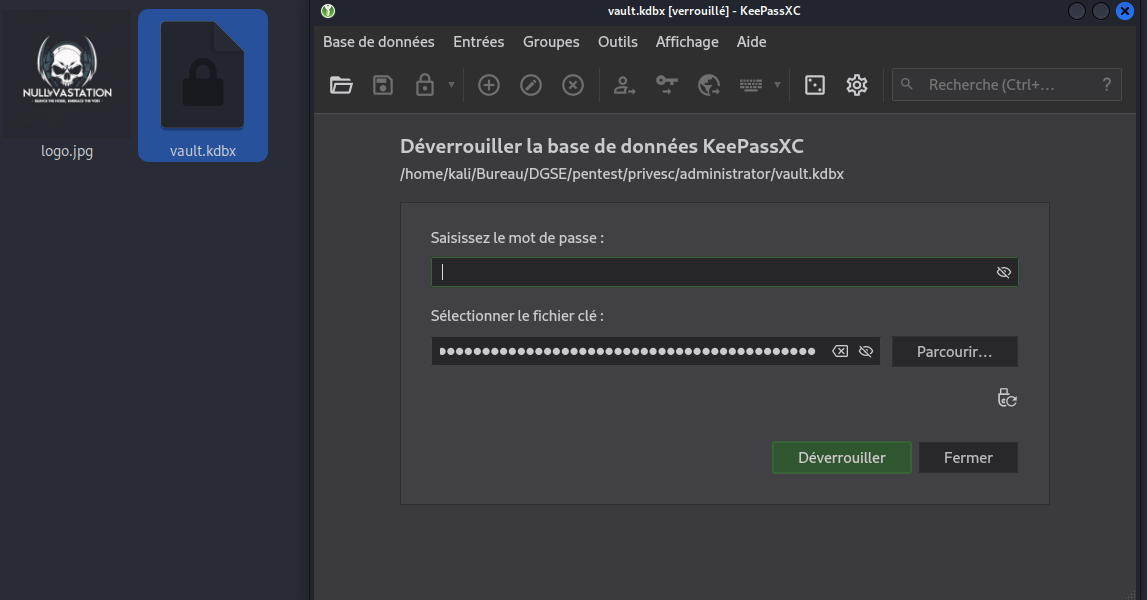Open the Outils menu
This screenshot has width=1147, height=600.
pyautogui.click(x=617, y=42)
